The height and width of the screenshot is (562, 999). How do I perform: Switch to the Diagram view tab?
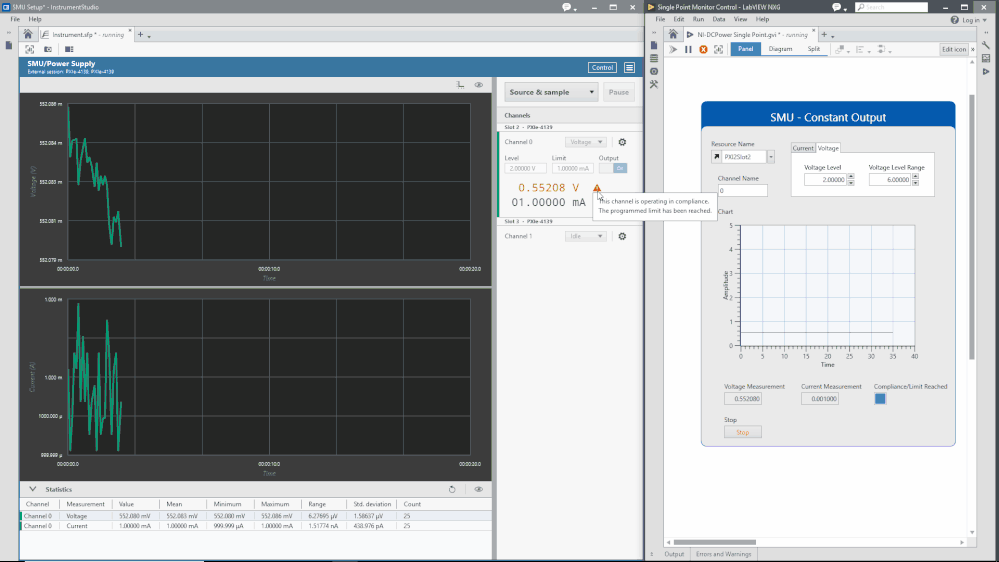780,49
